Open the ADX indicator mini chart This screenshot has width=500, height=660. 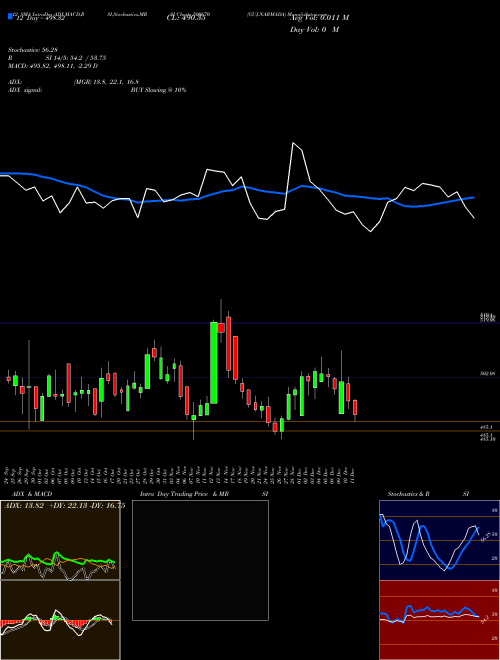(x=60, y=540)
